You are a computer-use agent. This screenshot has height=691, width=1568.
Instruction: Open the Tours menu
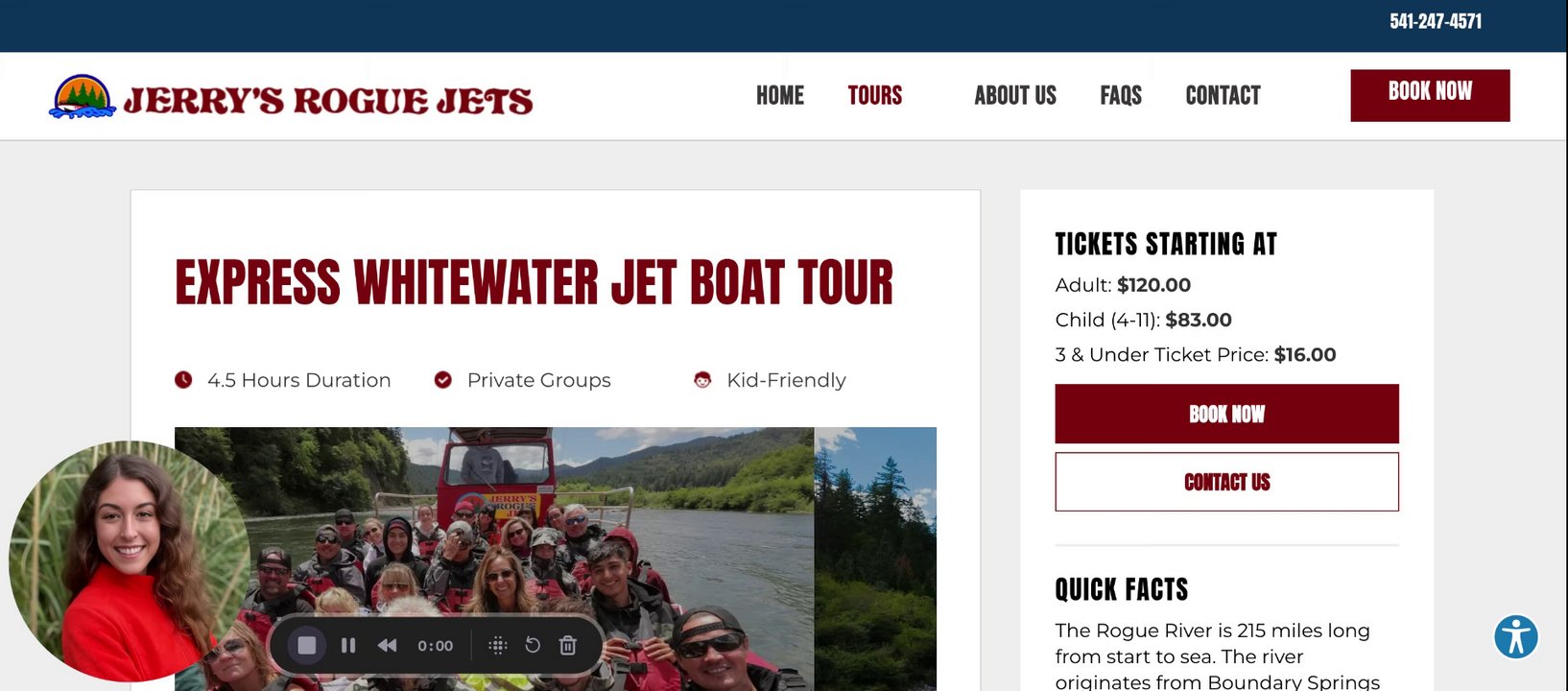coord(874,95)
